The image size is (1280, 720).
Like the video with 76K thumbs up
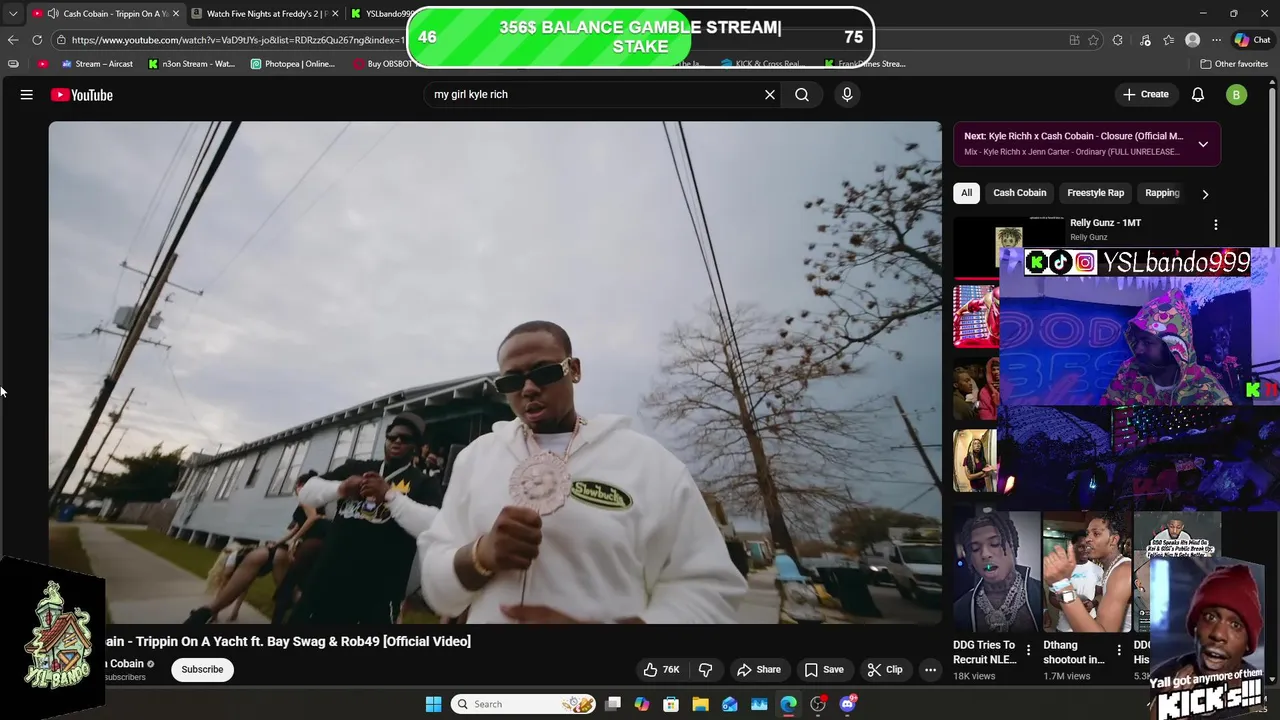(661, 669)
